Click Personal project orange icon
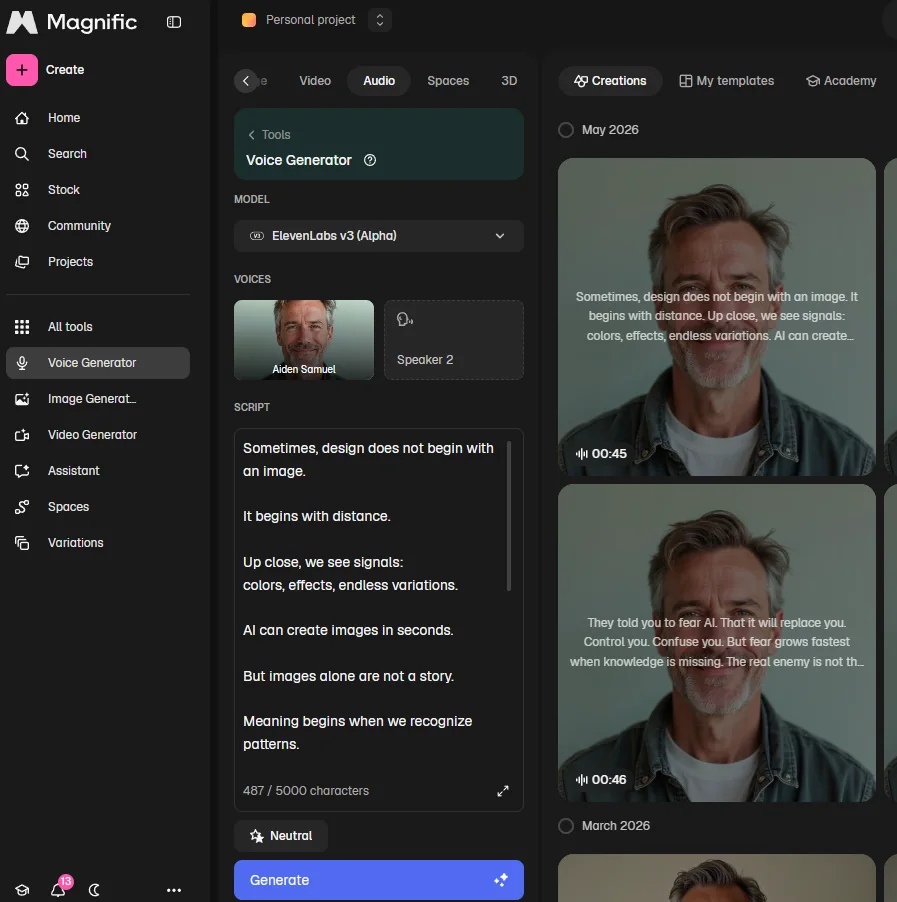 pyautogui.click(x=249, y=20)
